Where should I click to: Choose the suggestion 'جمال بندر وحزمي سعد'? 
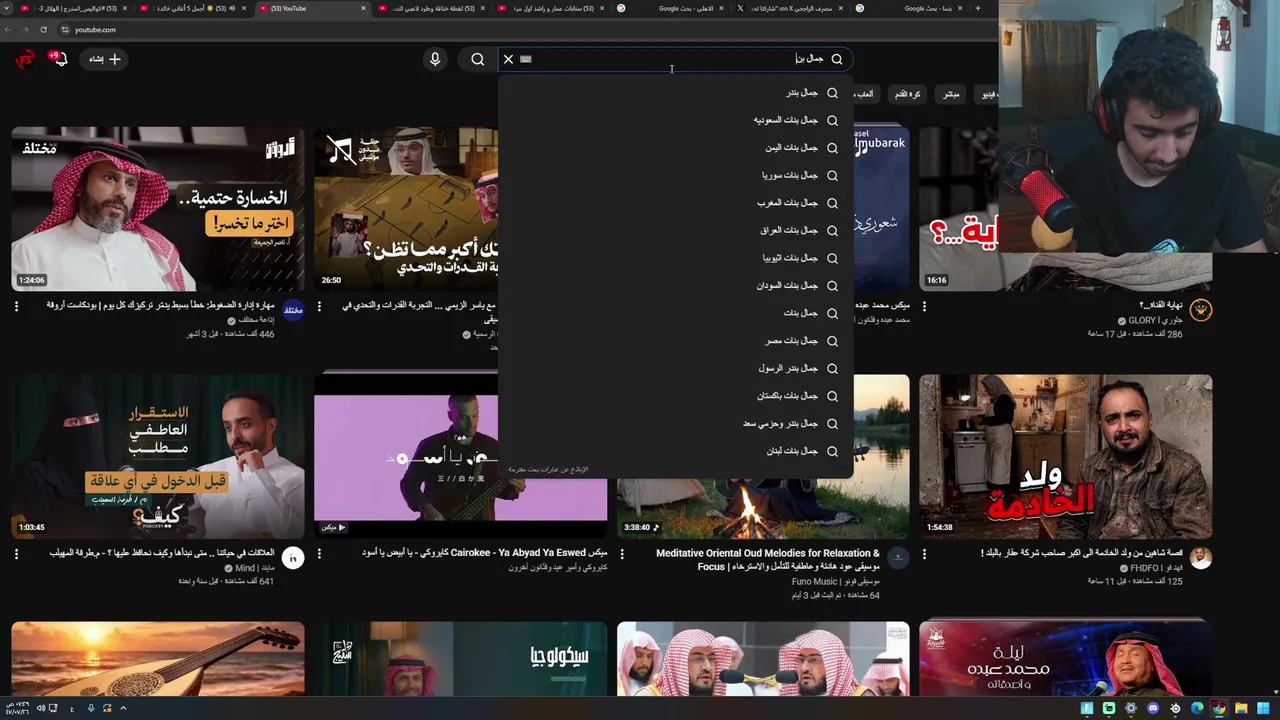point(675,424)
